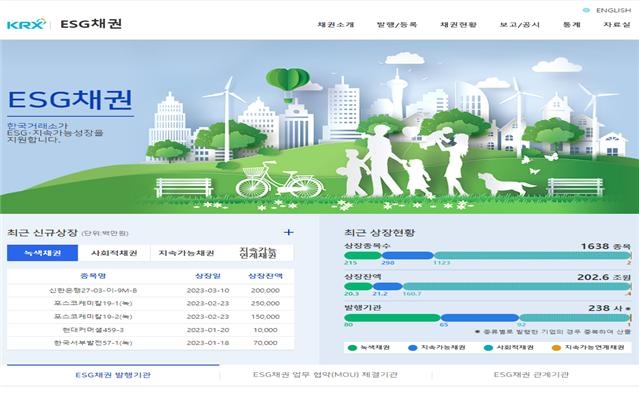Viewport: 639px width, 397px height.
Task: Click the 종목명 column header
Action: 93,276
